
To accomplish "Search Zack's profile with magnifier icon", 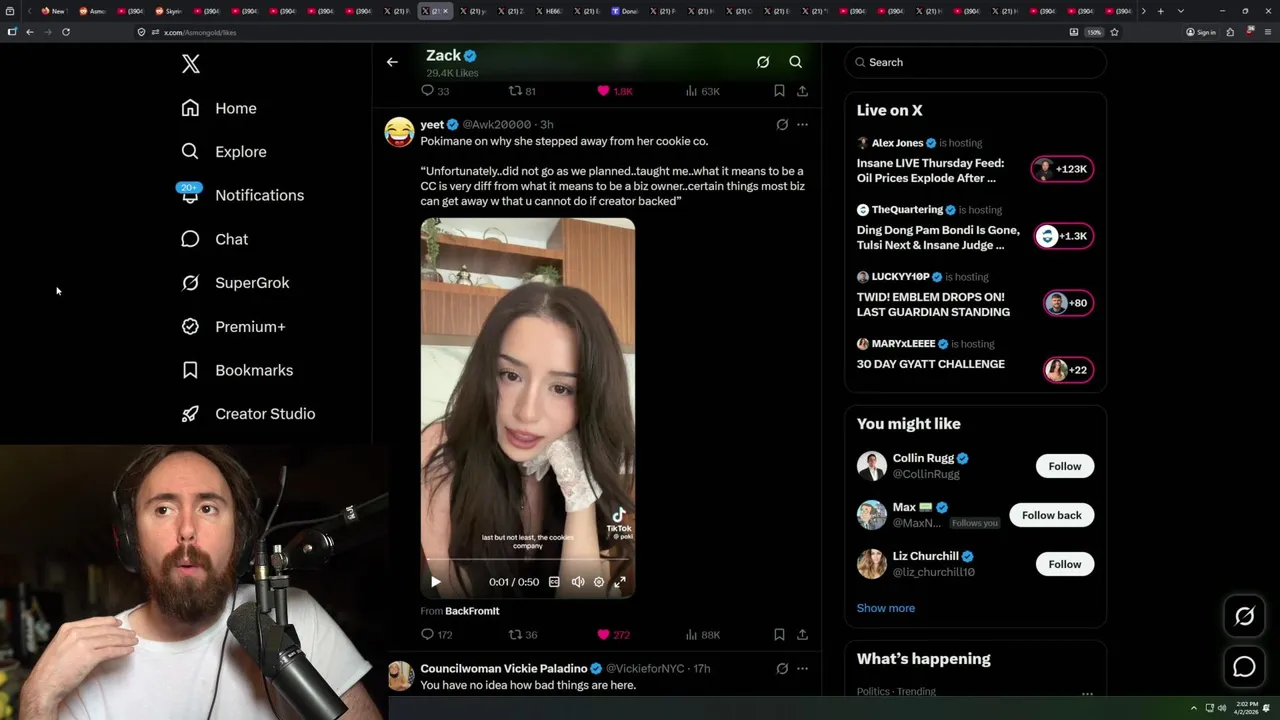I will tap(796, 62).
